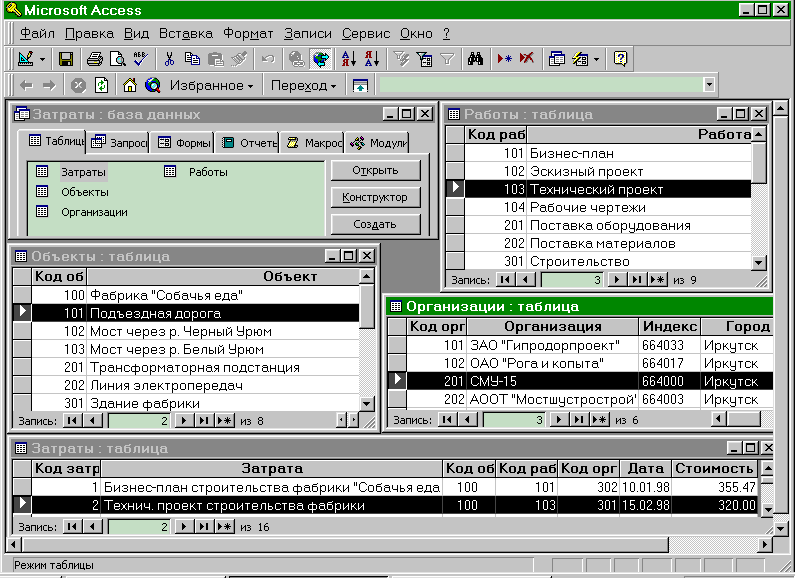
Task: Switch to the Запросы tab
Action: pos(119,142)
